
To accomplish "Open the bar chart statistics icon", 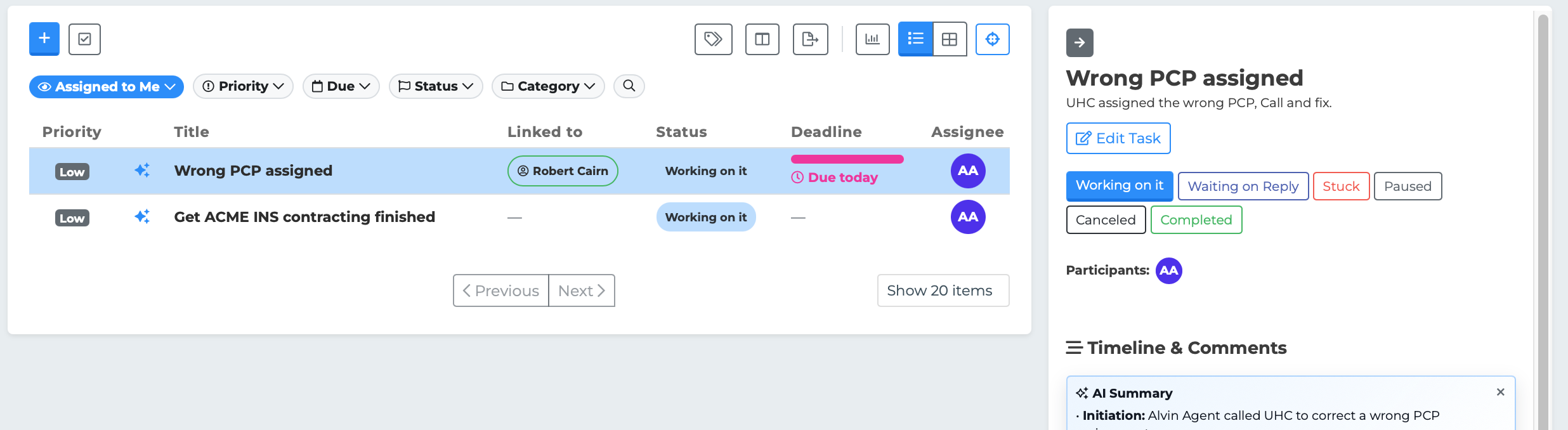I will click(x=872, y=39).
